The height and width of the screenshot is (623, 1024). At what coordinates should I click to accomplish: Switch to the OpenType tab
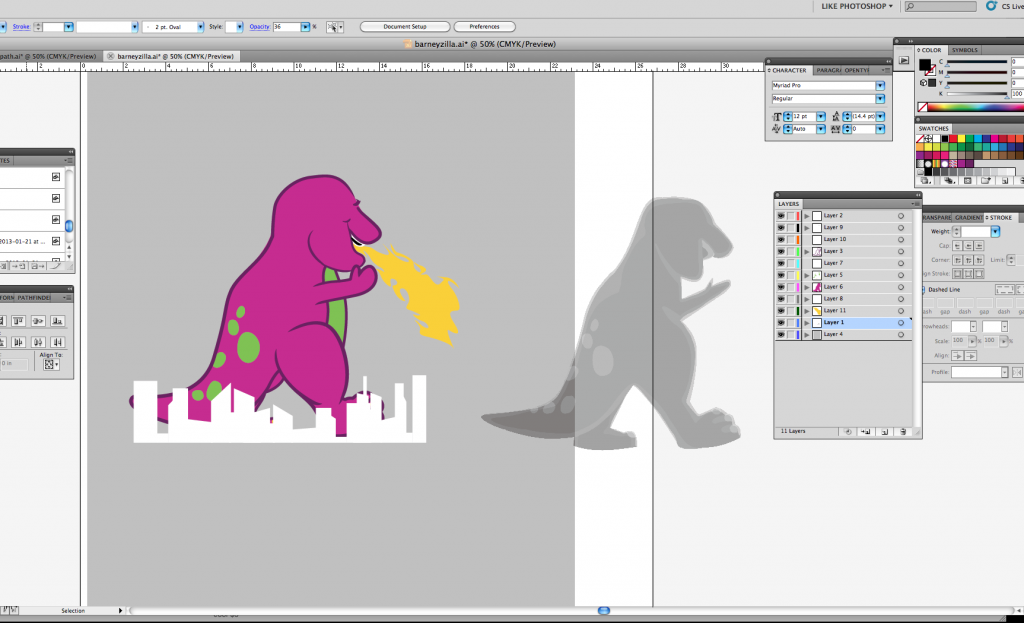pos(857,70)
